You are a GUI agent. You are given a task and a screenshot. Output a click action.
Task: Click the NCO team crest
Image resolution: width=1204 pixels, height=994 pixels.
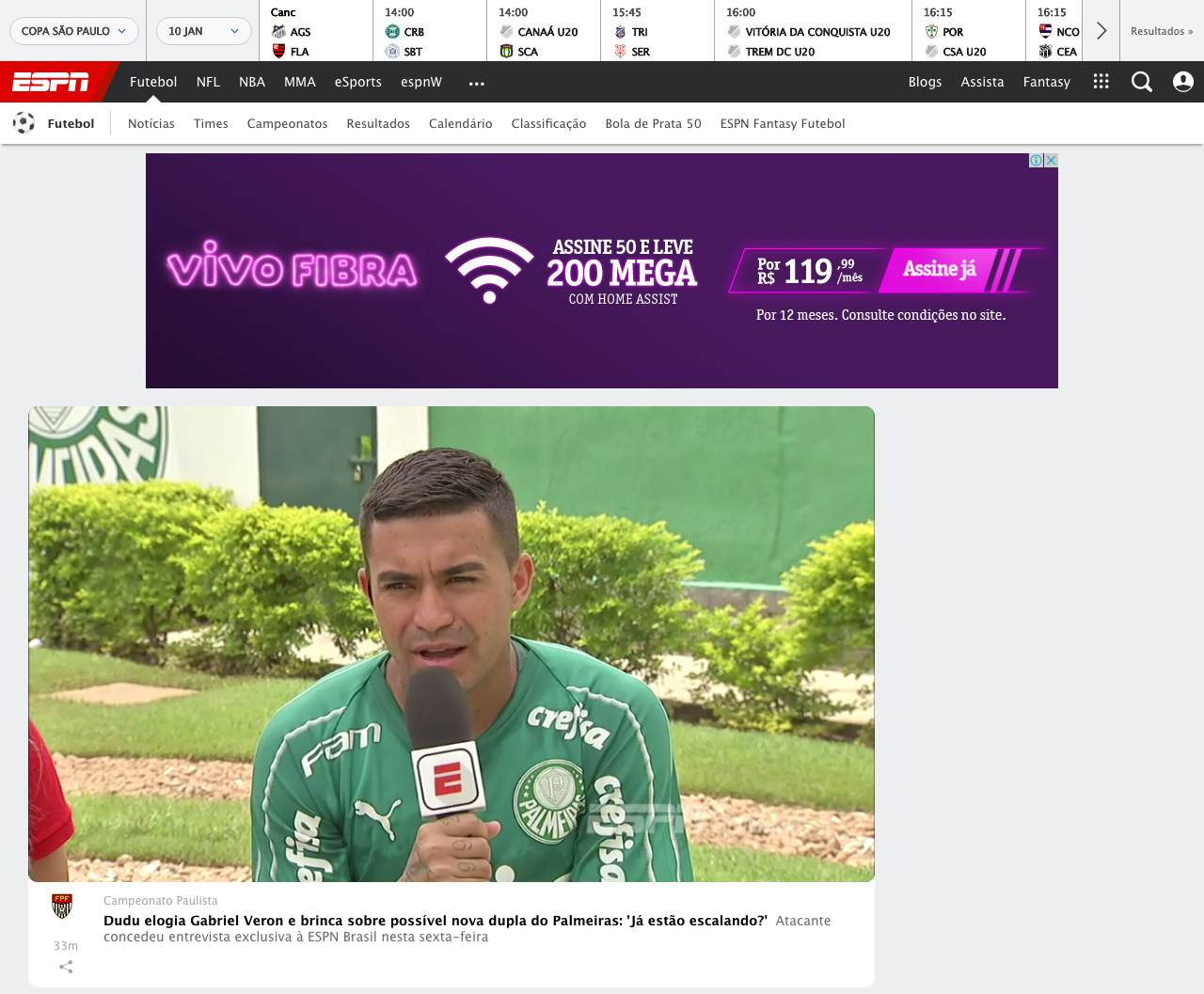click(1045, 32)
